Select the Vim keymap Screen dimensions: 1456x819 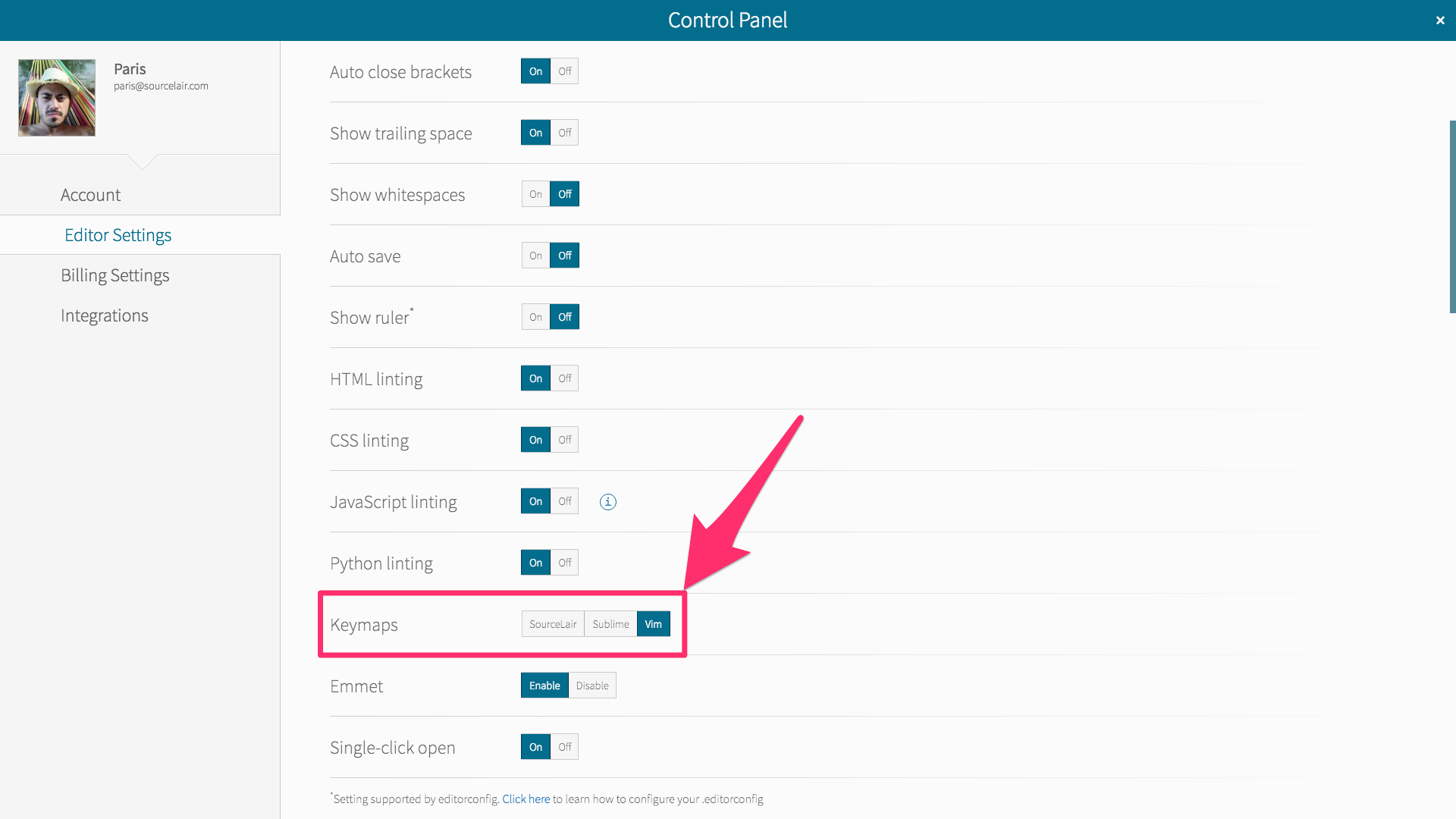point(653,624)
